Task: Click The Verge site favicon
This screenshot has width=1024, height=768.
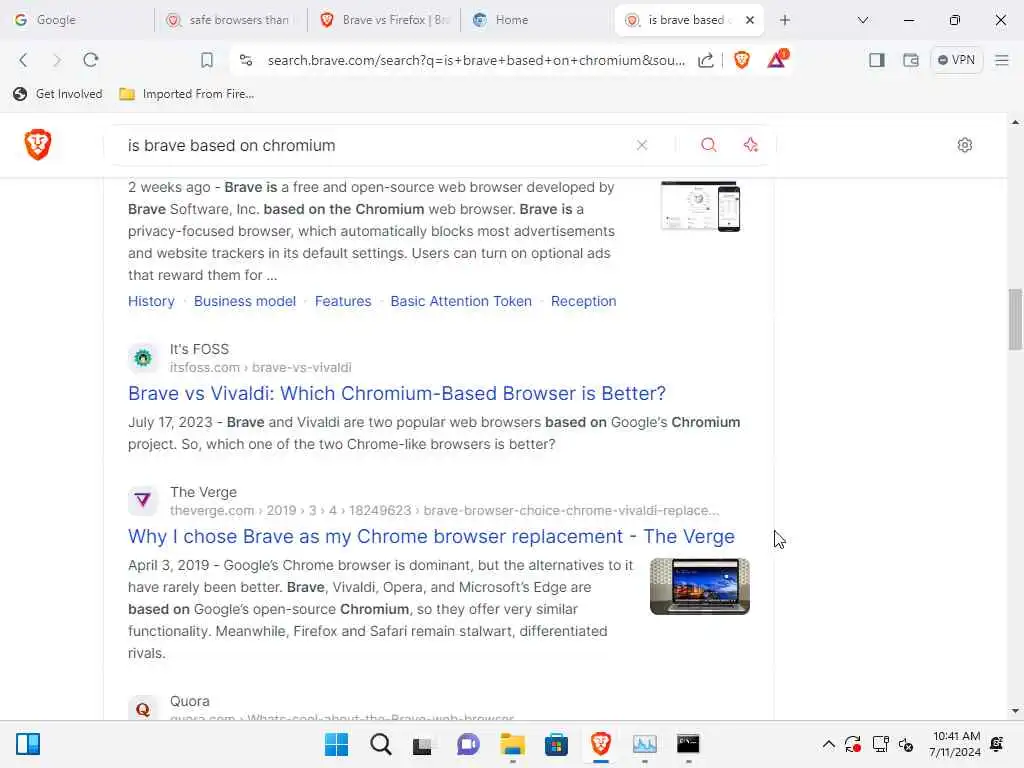Action: tap(143, 501)
